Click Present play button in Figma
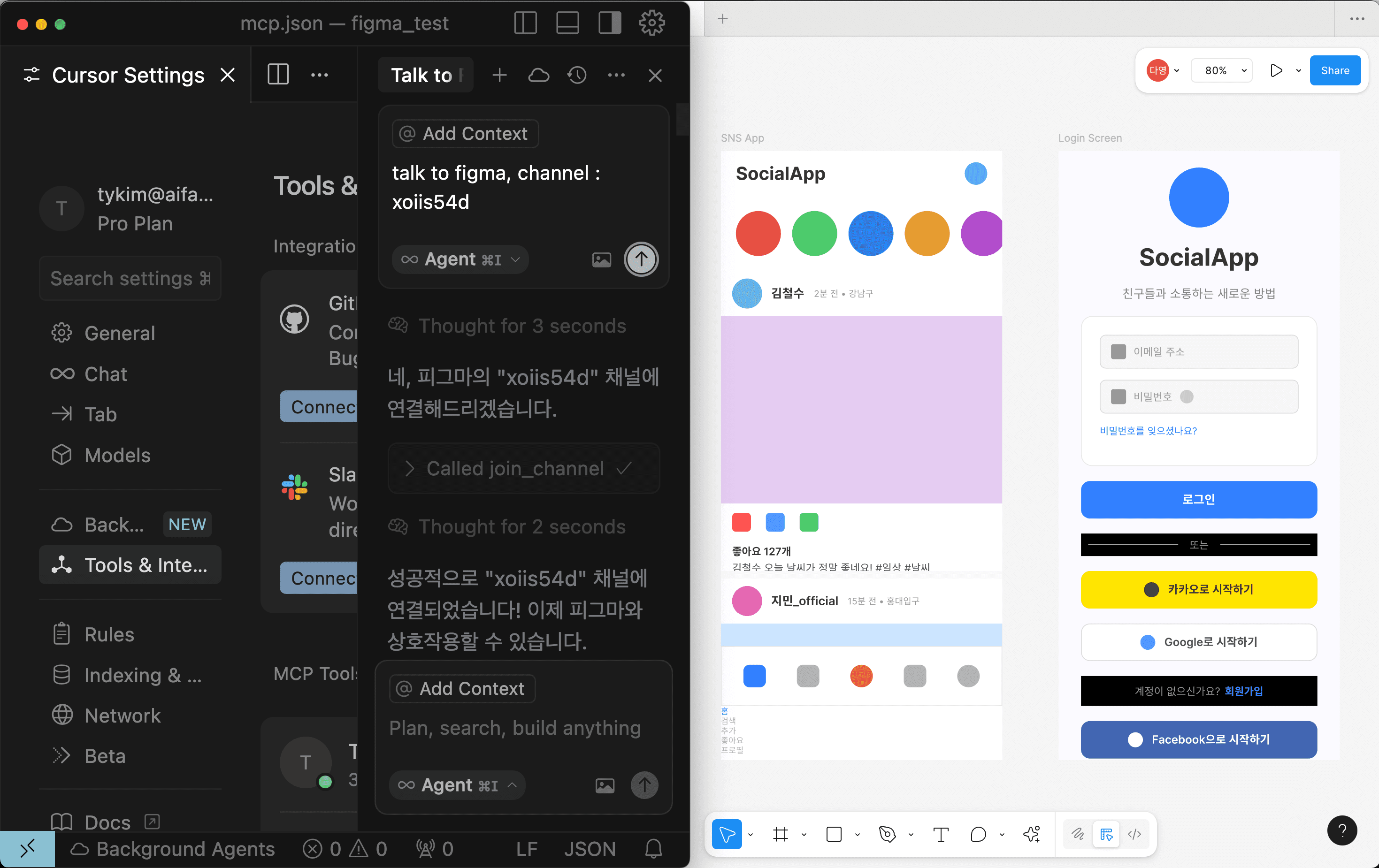The width and height of the screenshot is (1379, 868). pyautogui.click(x=1276, y=70)
